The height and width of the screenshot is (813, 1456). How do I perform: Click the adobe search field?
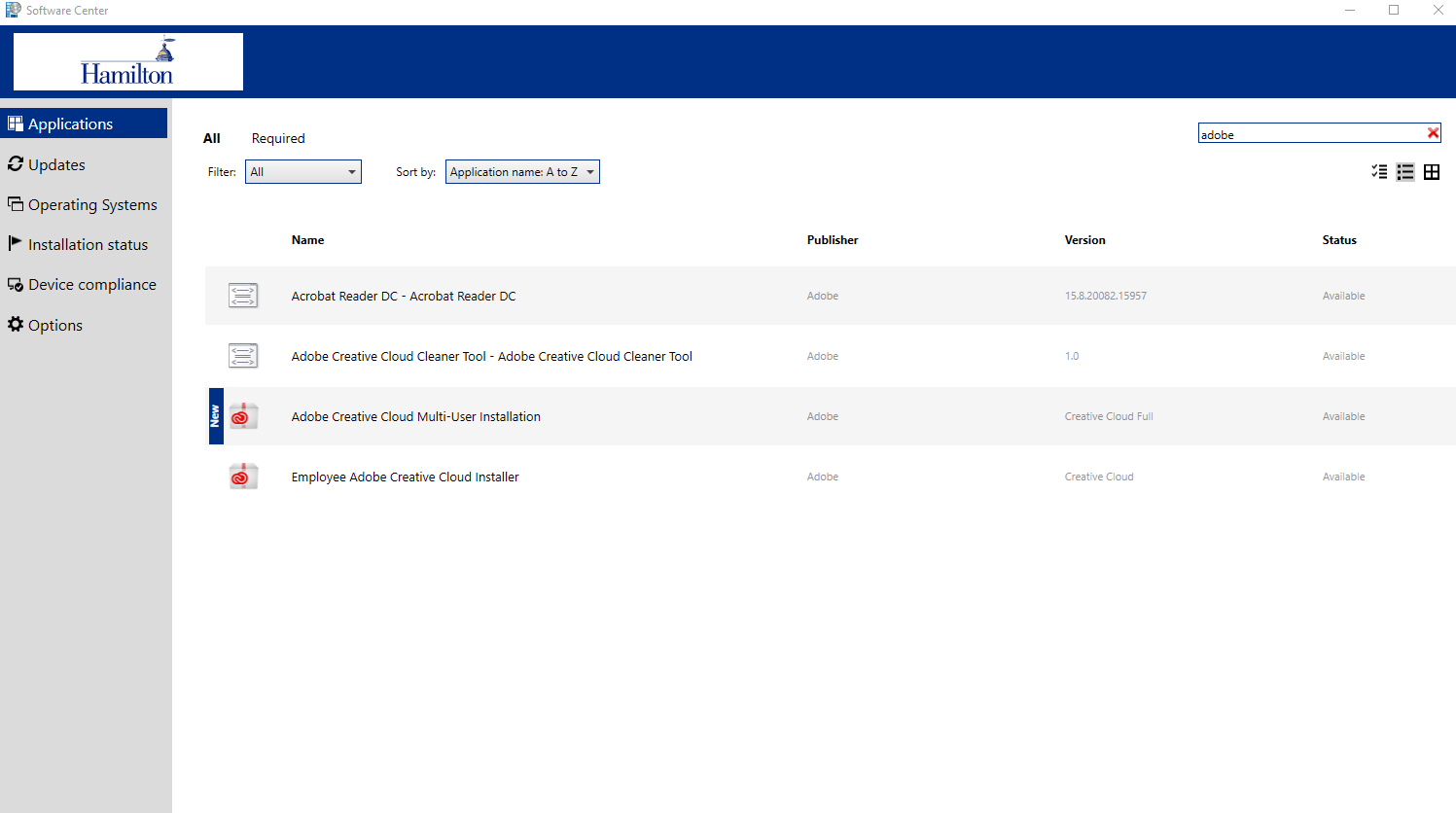coord(1311,134)
